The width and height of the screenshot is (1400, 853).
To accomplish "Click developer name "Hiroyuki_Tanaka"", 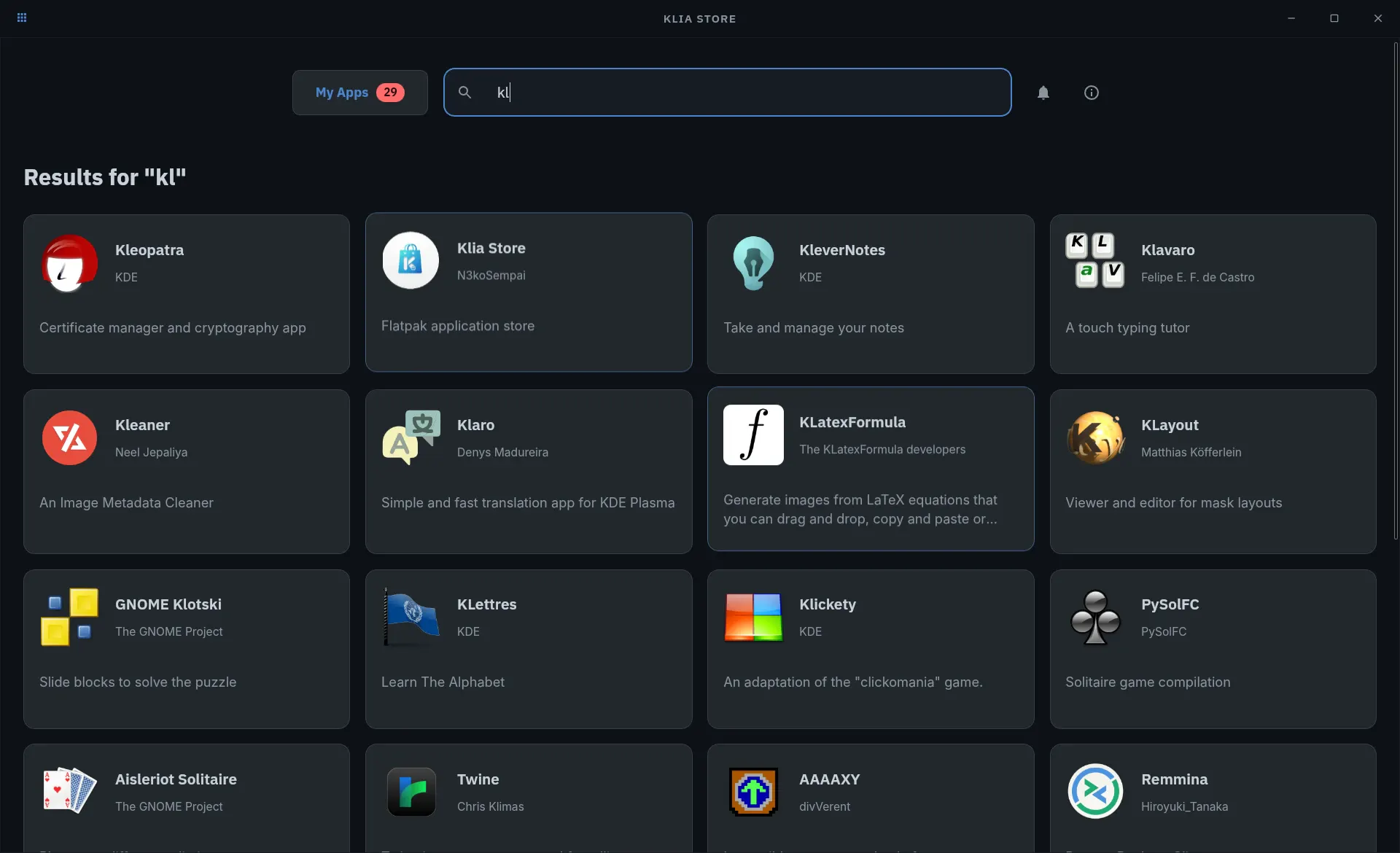I will [x=1185, y=807].
